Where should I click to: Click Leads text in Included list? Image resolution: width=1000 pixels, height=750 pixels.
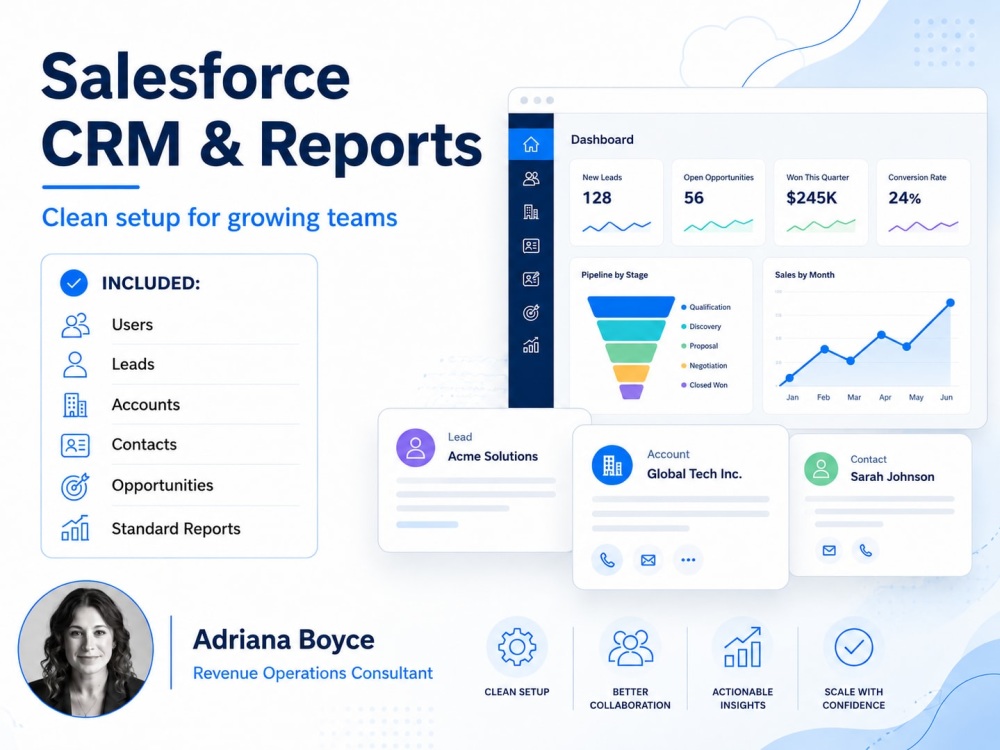133,364
